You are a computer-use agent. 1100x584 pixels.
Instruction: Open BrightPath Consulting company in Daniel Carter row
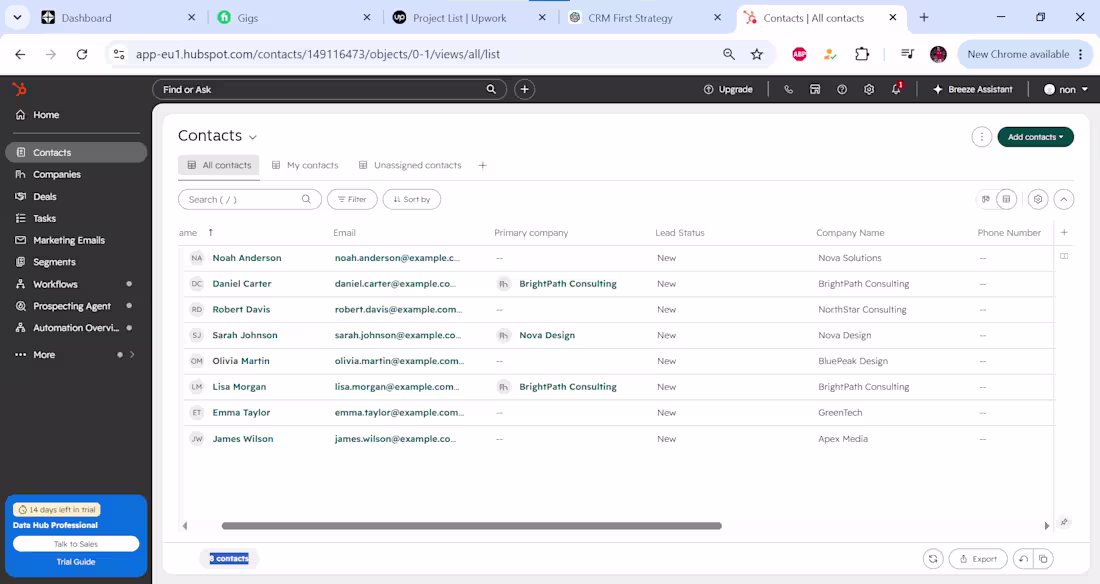pos(568,284)
